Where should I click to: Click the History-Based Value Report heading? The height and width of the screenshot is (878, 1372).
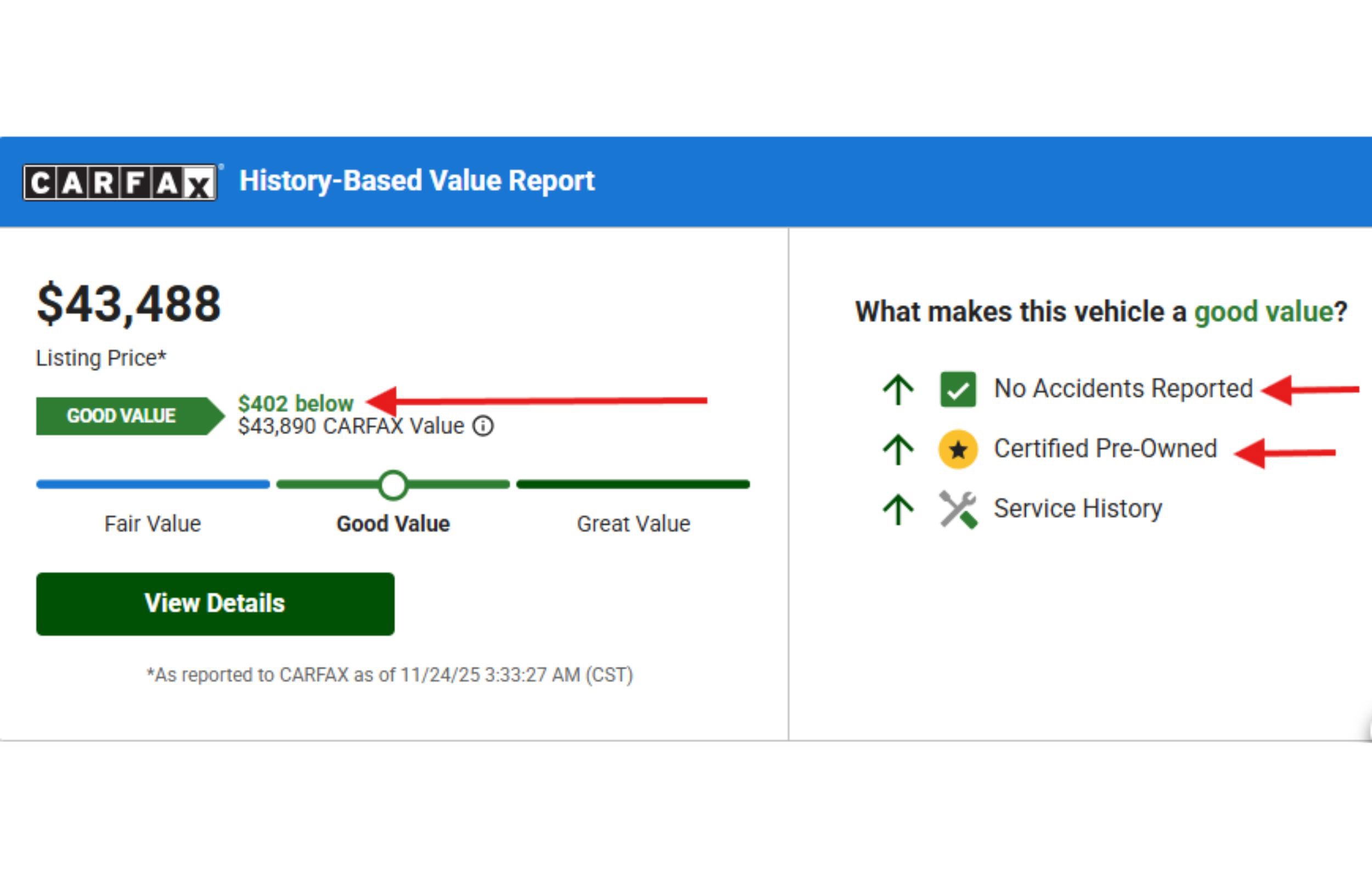(417, 181)
